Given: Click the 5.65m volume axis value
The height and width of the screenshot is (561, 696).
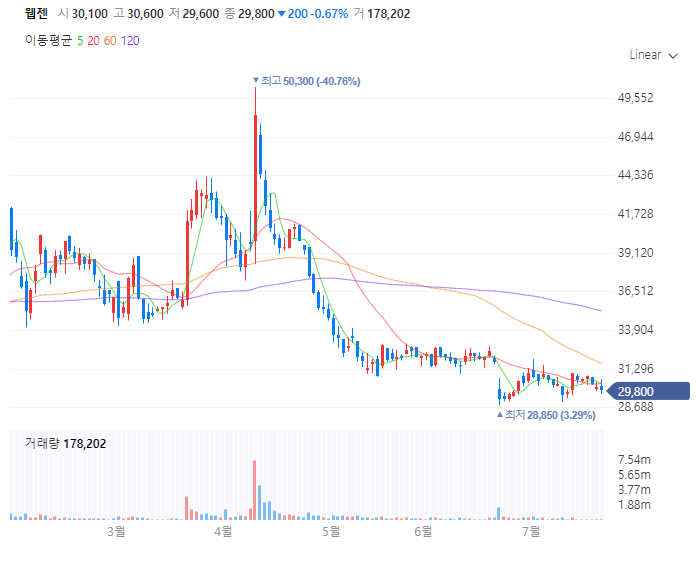Looking at the screenshot, I should [x=634, y=475].
